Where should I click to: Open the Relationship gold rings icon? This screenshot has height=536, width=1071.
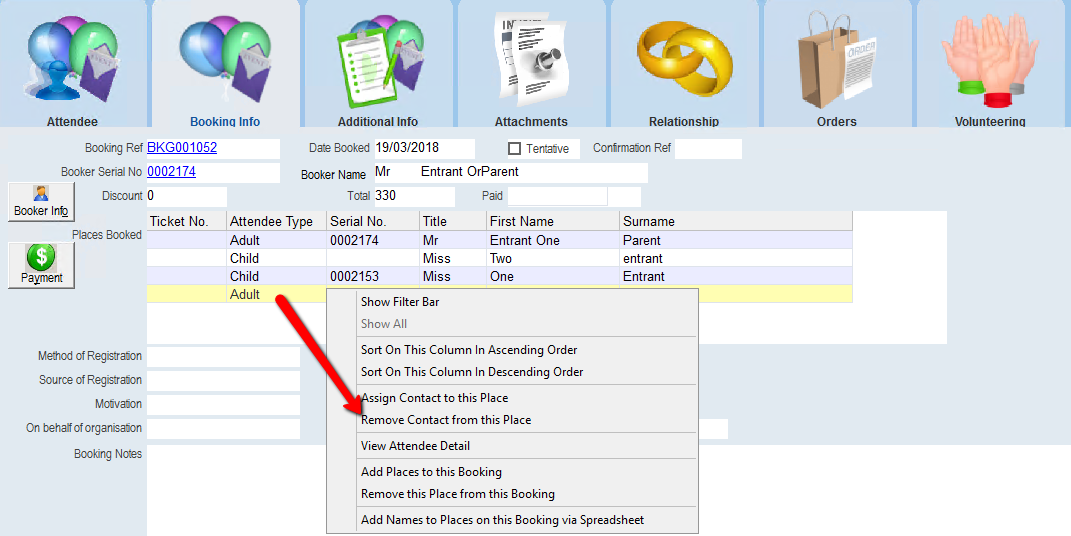683,60
